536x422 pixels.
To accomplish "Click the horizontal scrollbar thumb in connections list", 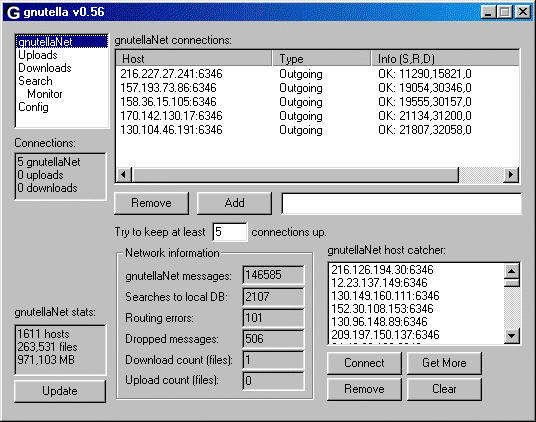I will pos(295,175).
